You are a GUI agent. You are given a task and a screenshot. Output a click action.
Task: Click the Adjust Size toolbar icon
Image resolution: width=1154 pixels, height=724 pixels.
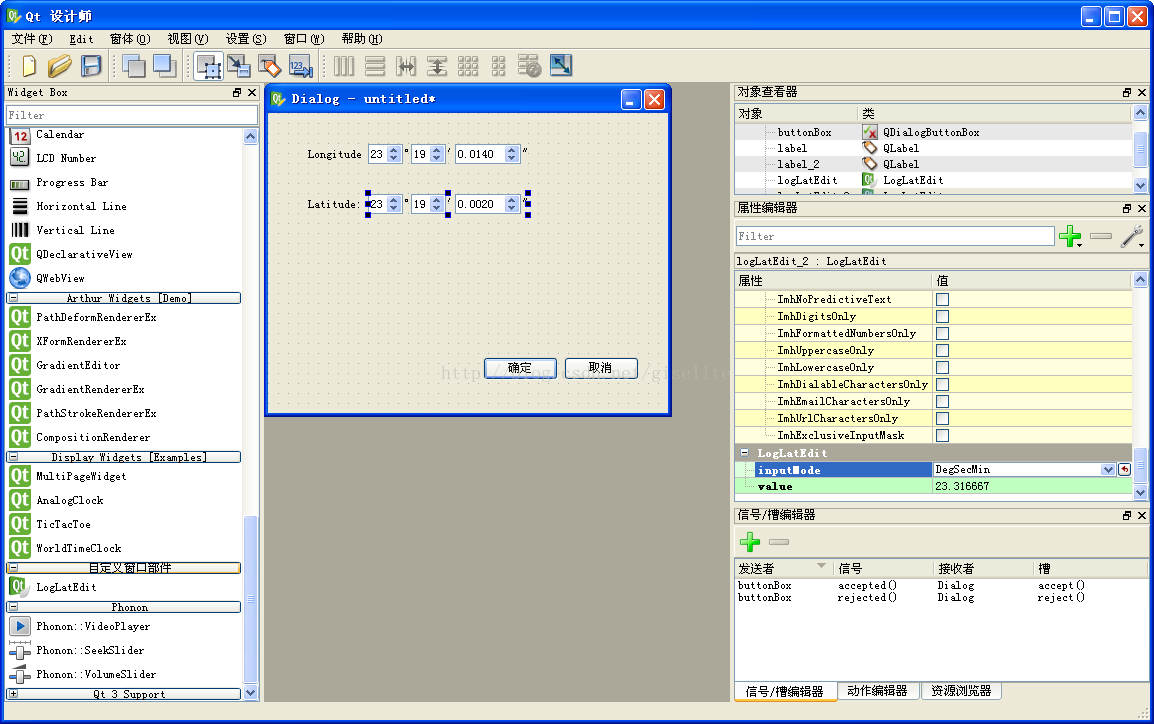click(x=561, y=66)
